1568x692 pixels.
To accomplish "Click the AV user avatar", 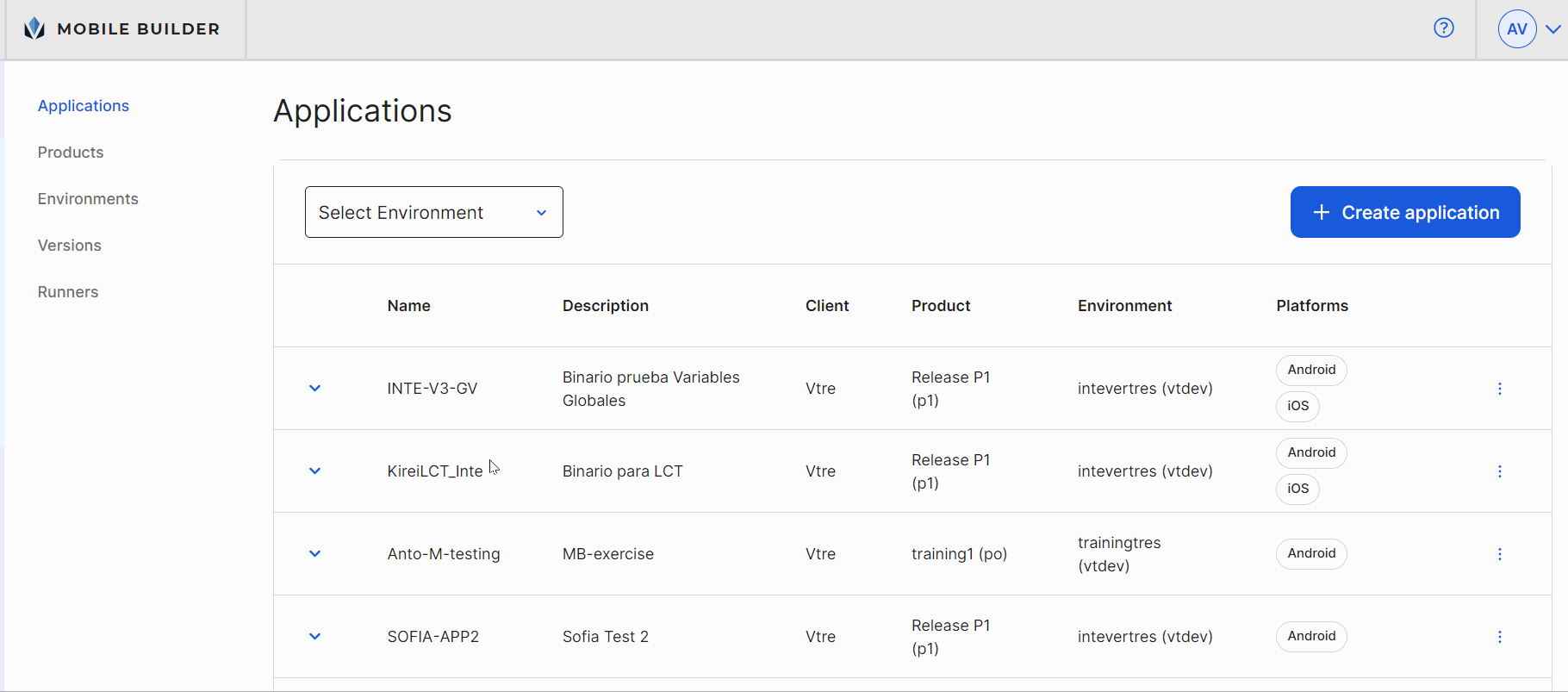I will tap(1517, 29).
